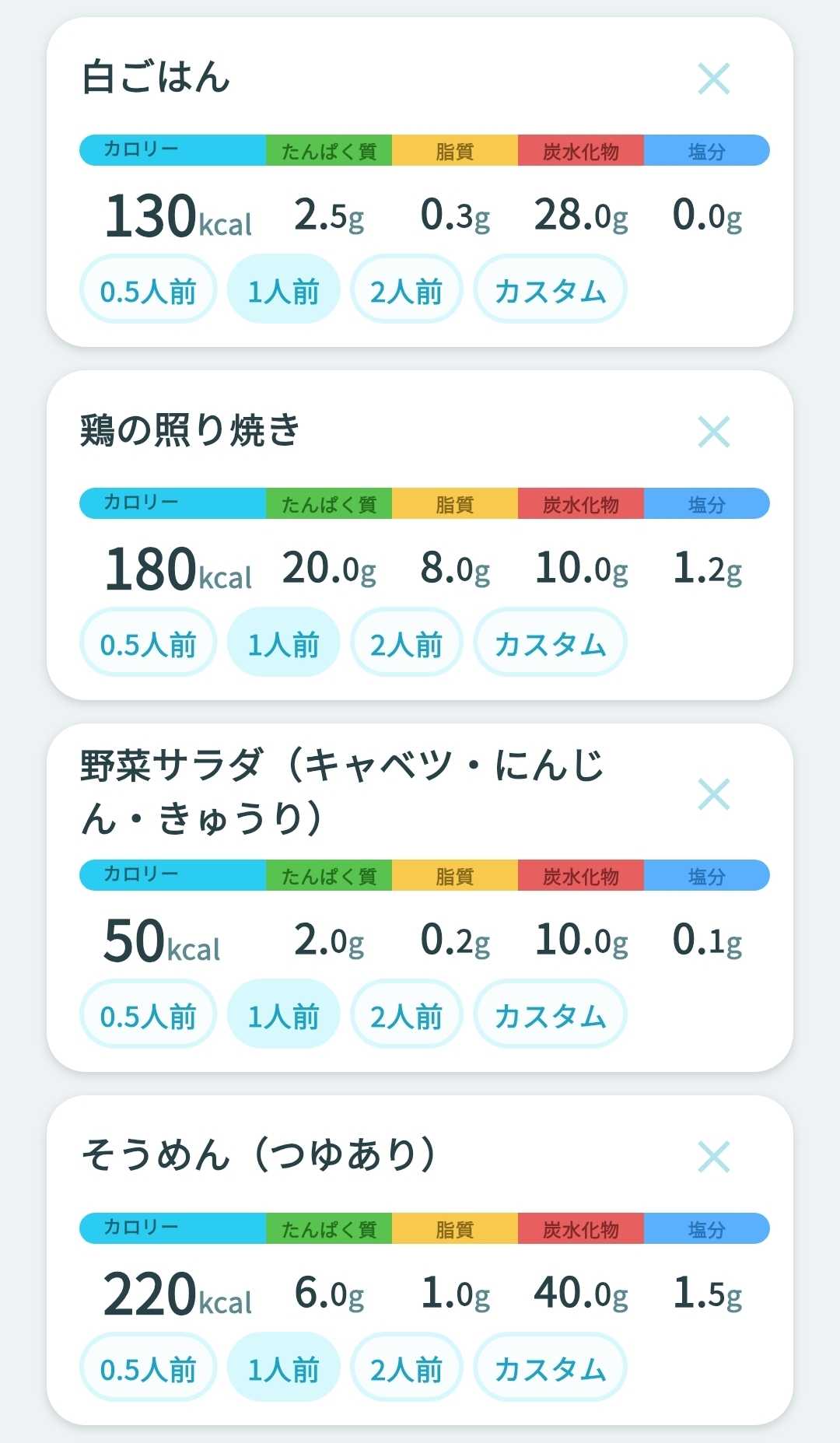
Task: Delete the そうめん（つゆあり） entry with X
Action: pyautogui.click(x=713, y=1157)
